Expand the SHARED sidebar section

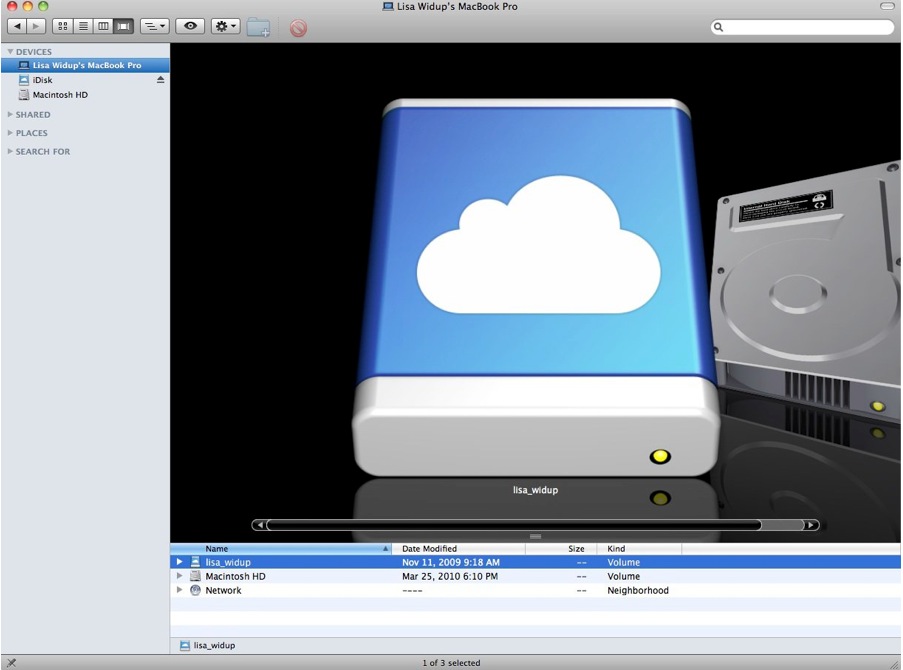point(11,115)
